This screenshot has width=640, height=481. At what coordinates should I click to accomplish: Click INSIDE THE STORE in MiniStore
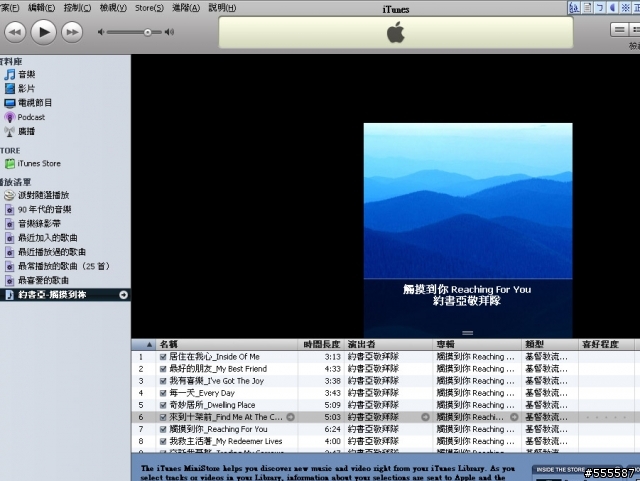pos(560,470)
